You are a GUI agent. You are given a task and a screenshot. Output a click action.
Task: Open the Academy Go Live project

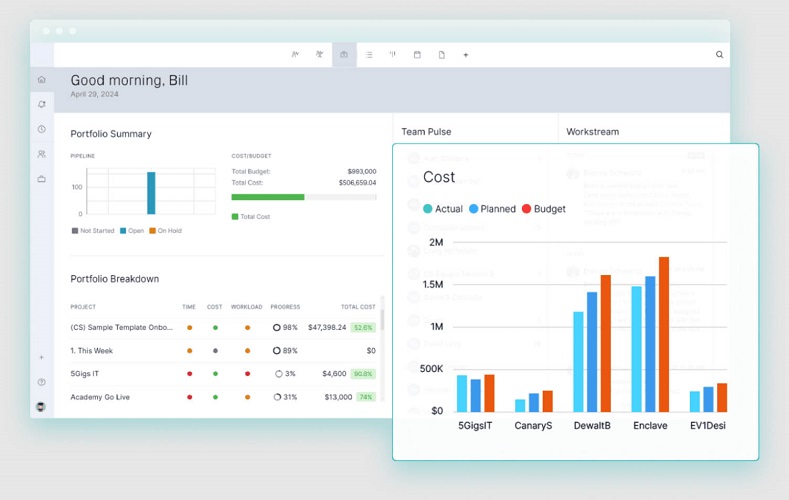point(100,397)
